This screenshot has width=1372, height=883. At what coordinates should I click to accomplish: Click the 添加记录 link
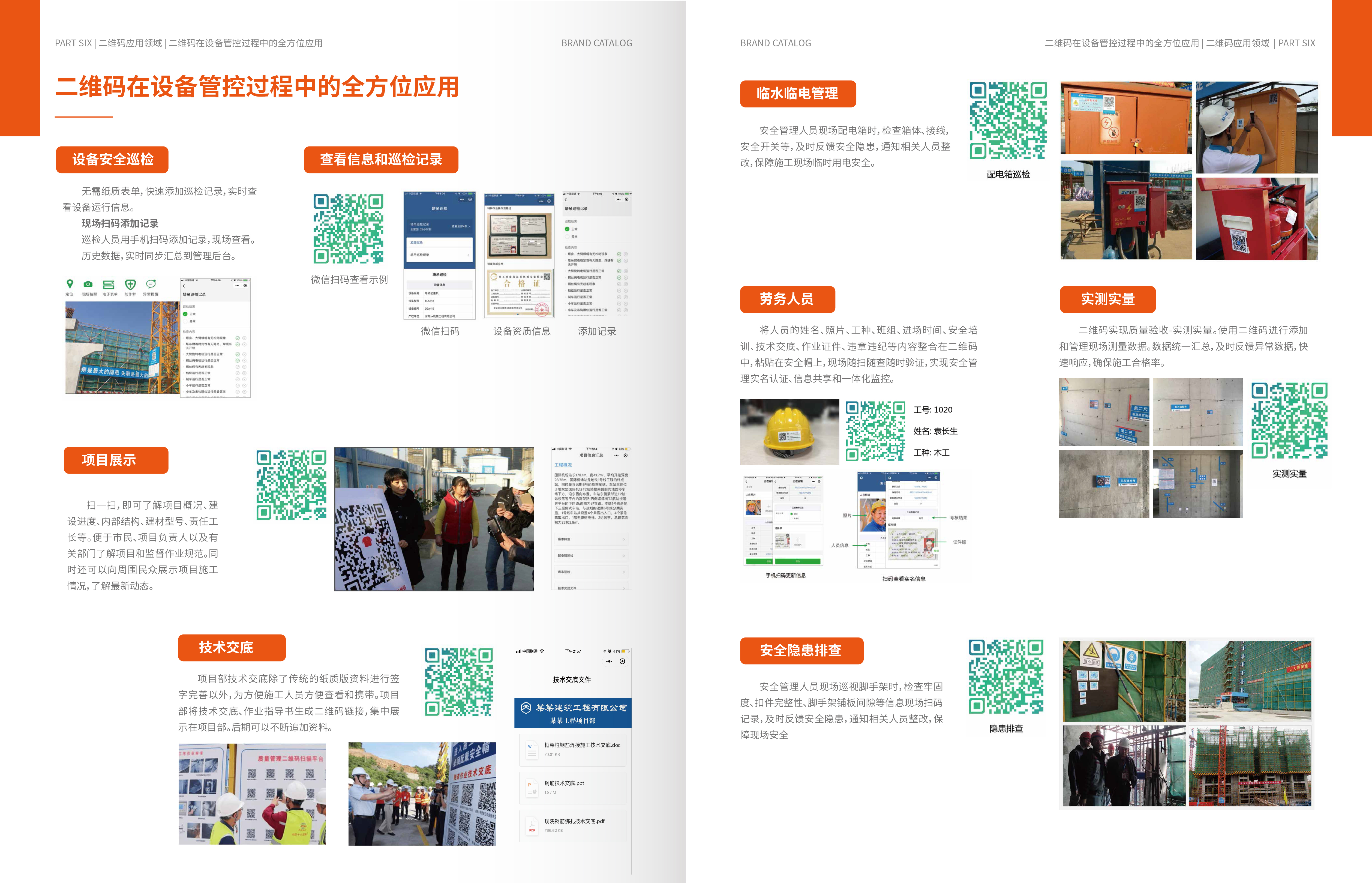(x=416, y=243)
